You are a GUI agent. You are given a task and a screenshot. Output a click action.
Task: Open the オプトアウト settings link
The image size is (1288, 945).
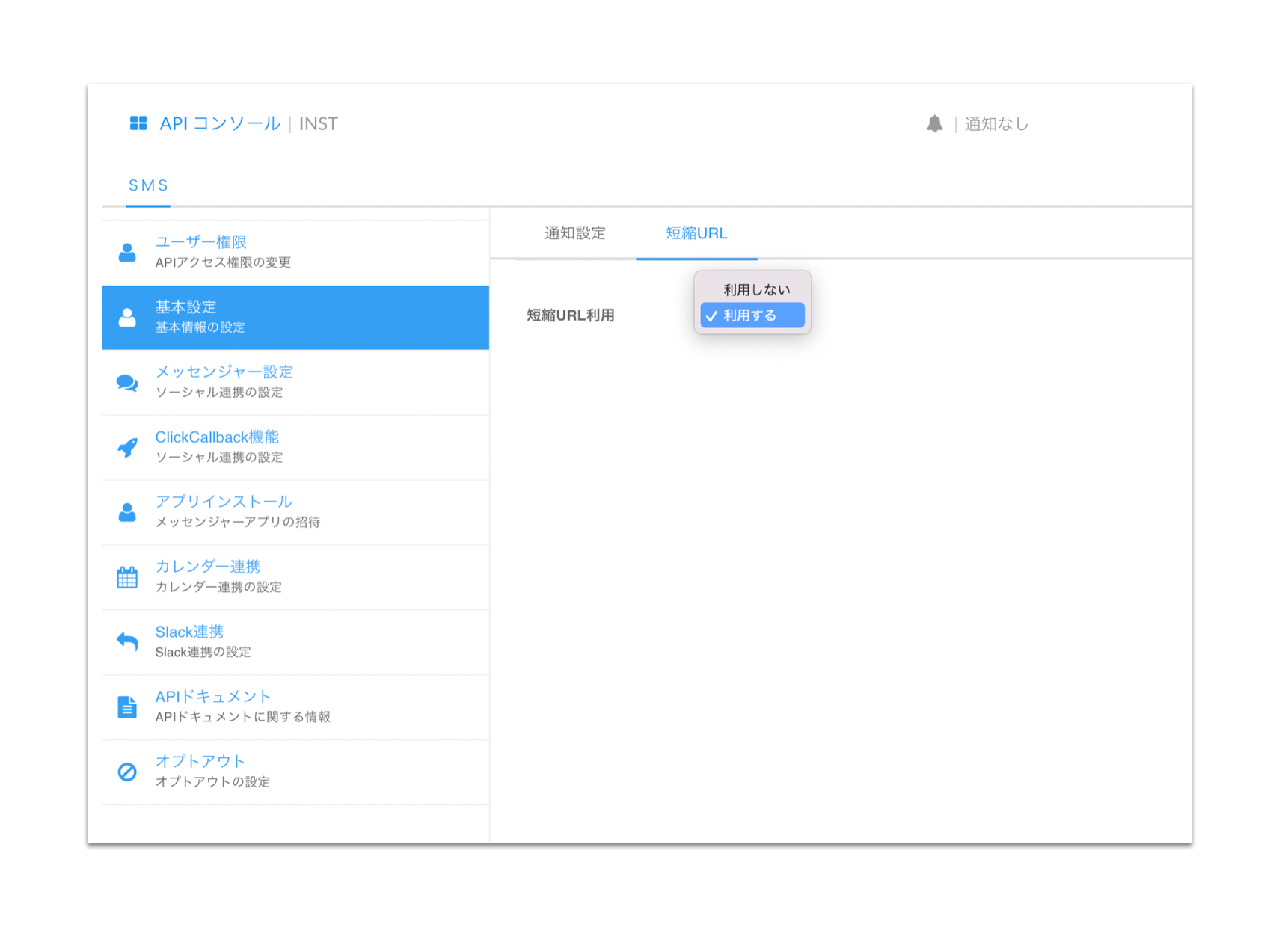(295, 772)
